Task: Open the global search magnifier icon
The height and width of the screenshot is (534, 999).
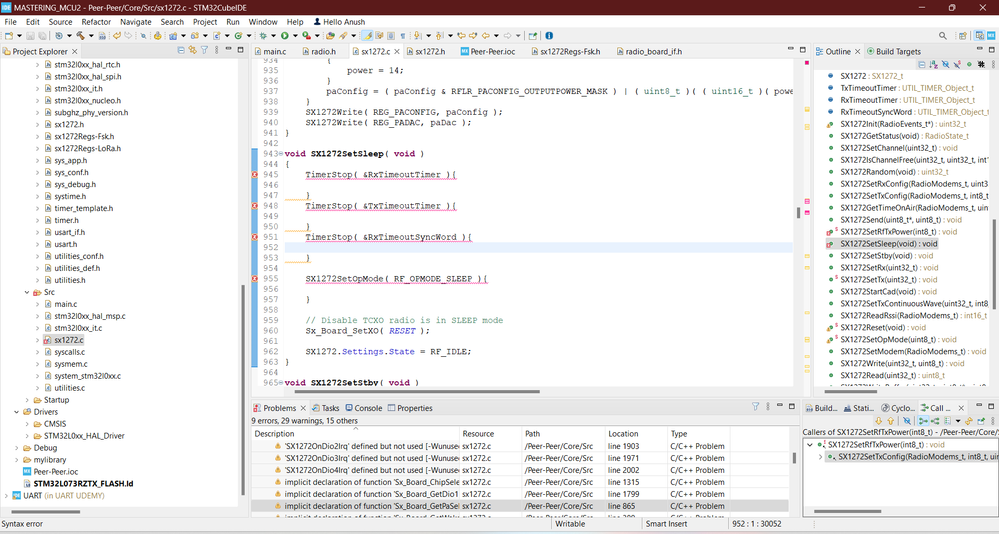Action: tap(942, 36)
